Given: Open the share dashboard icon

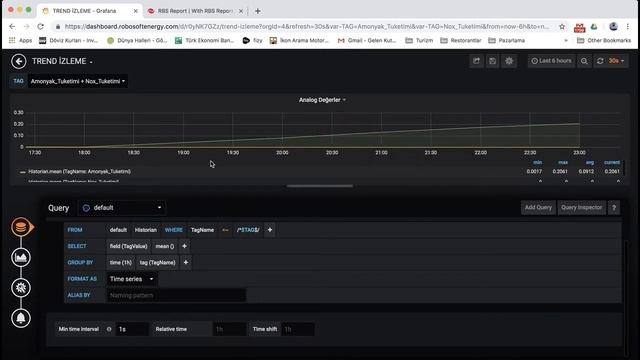Looking at the screenshot, I should pos(476,61).
